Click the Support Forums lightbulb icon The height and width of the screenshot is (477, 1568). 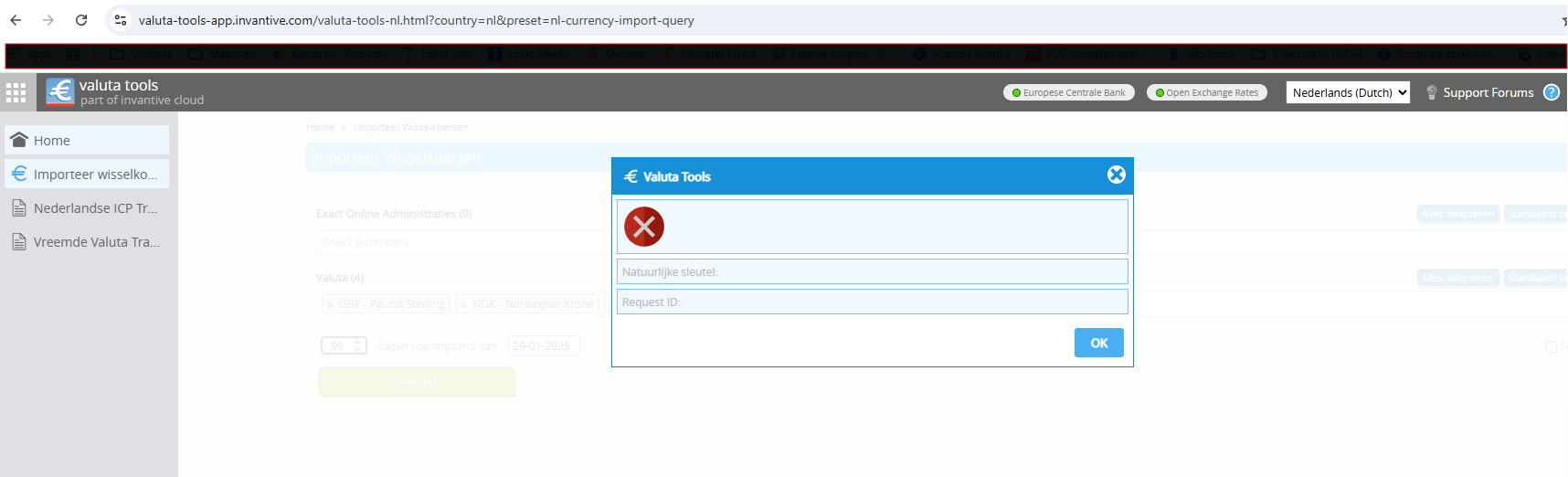tap(1431, 92)
